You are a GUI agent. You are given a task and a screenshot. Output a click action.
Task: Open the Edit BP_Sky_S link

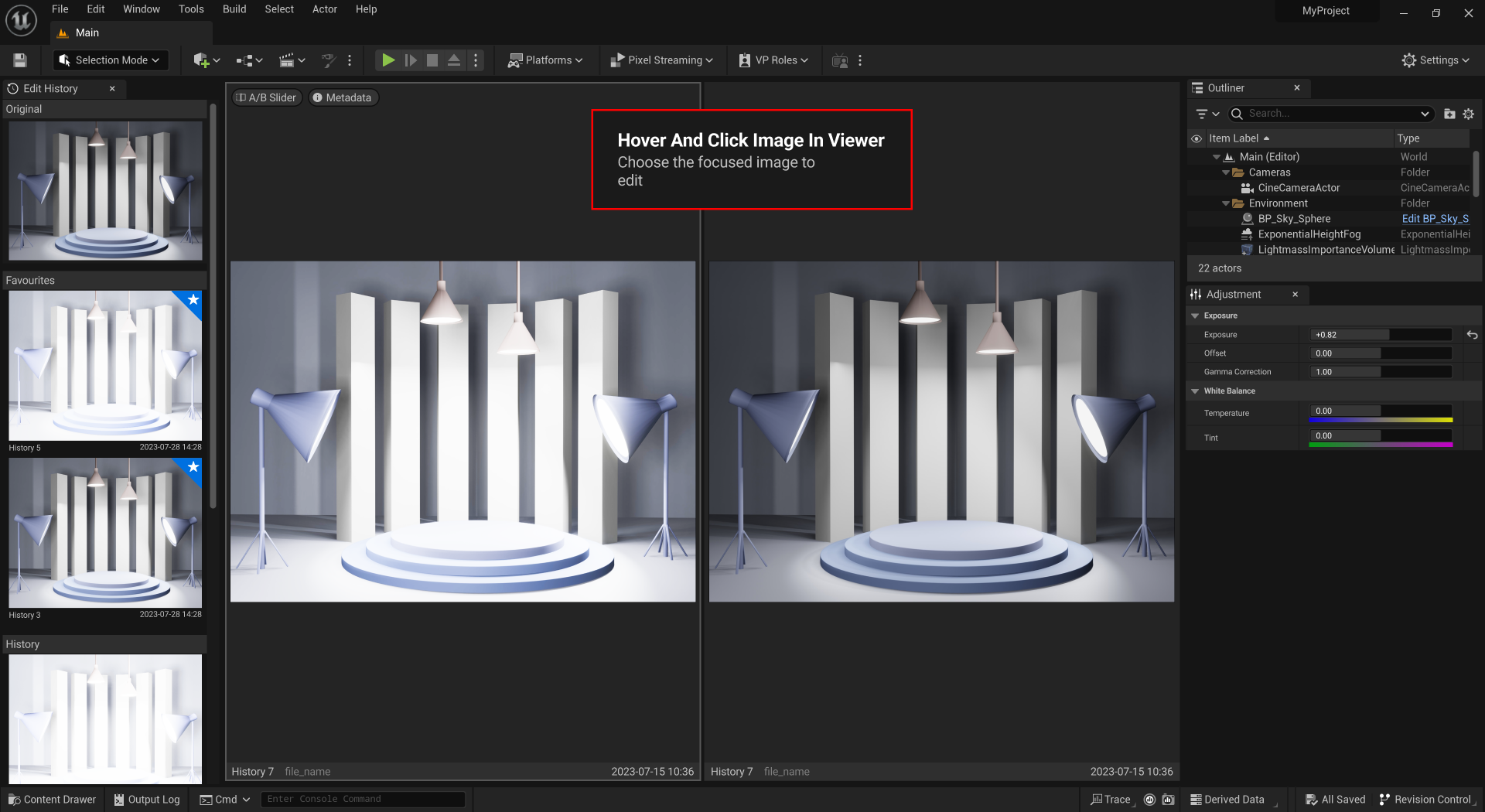click(x=1435, y=219)
